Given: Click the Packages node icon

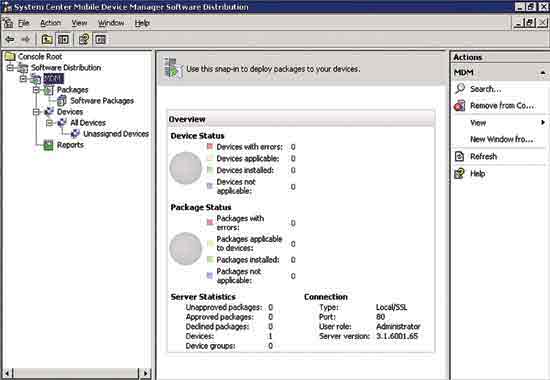Looking at the screenshot, I should (48, 90).
